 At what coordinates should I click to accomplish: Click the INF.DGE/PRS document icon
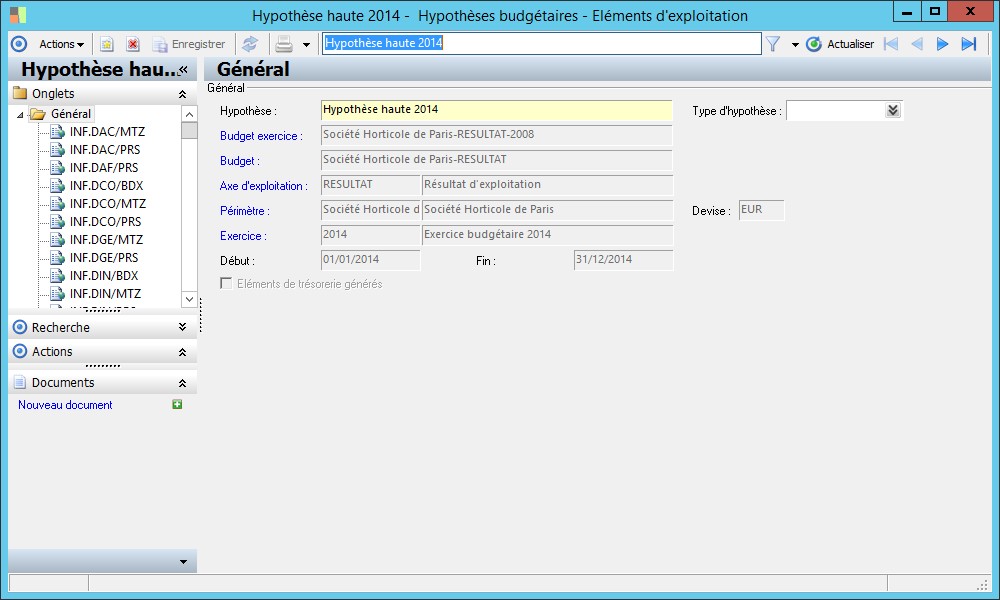coord(57,258)
